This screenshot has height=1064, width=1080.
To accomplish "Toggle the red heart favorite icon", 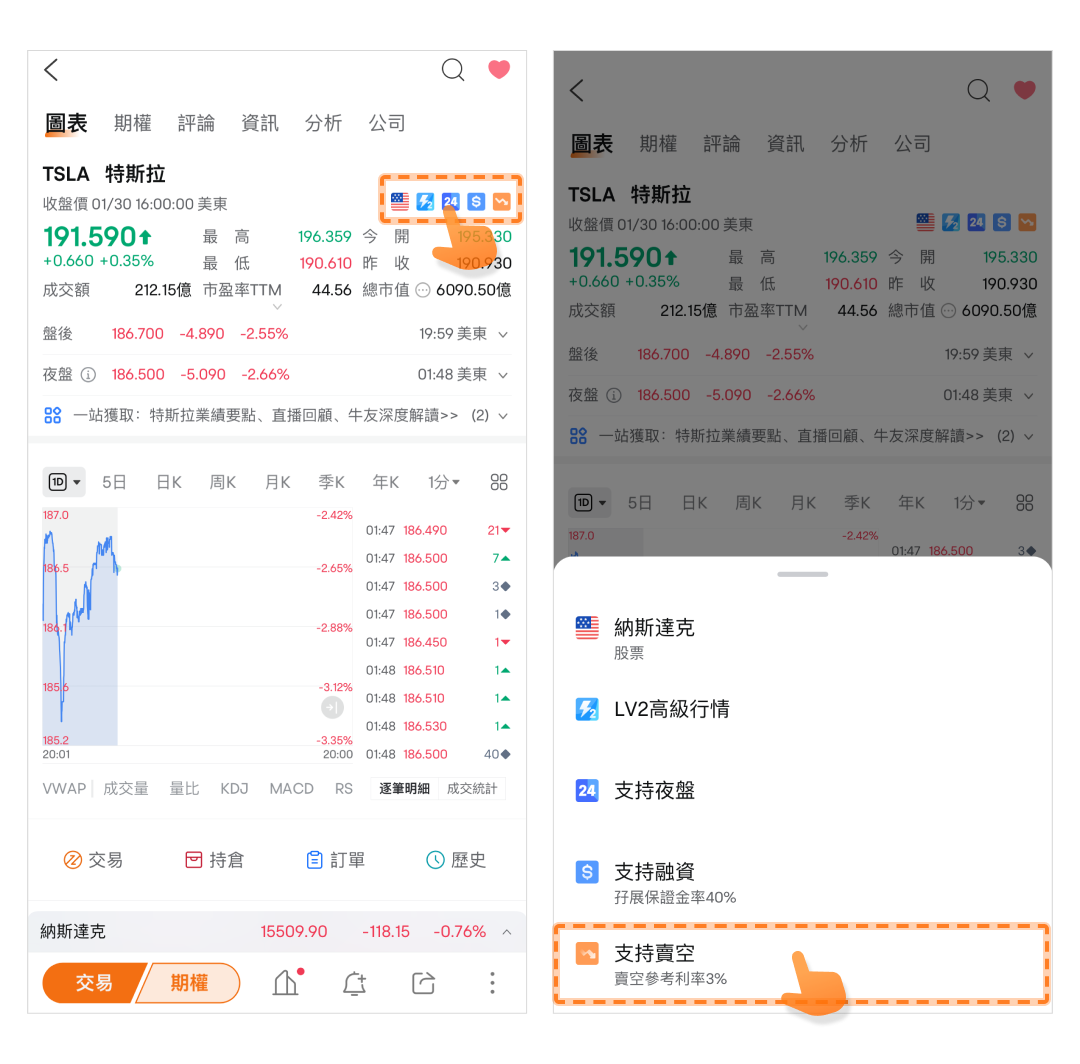I will (499, 69).
